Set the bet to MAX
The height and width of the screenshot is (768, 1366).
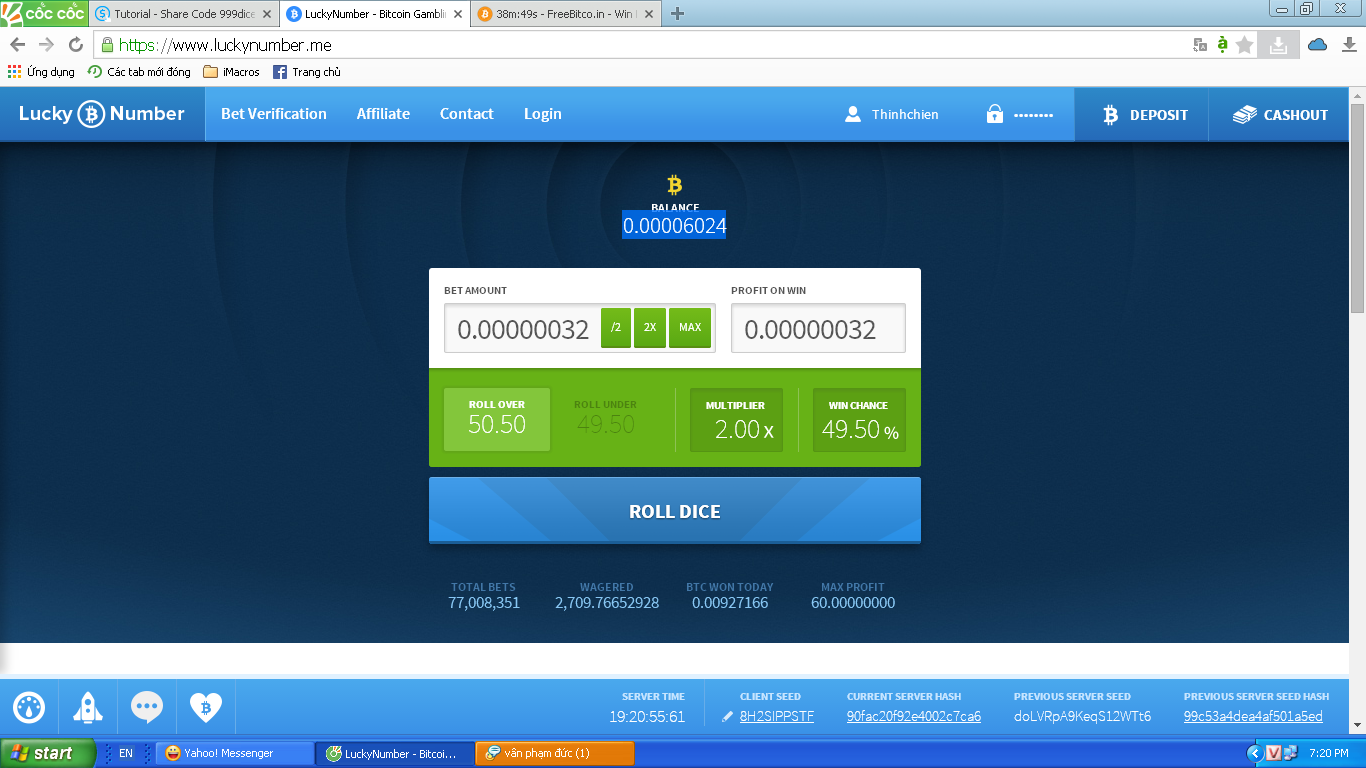coord(690,327)
